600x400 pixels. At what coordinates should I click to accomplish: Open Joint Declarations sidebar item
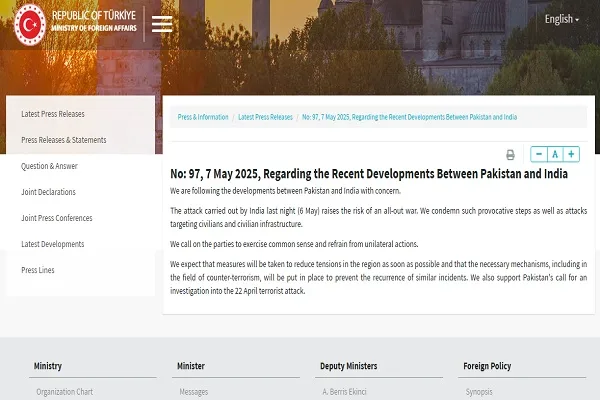click(49, 192)
